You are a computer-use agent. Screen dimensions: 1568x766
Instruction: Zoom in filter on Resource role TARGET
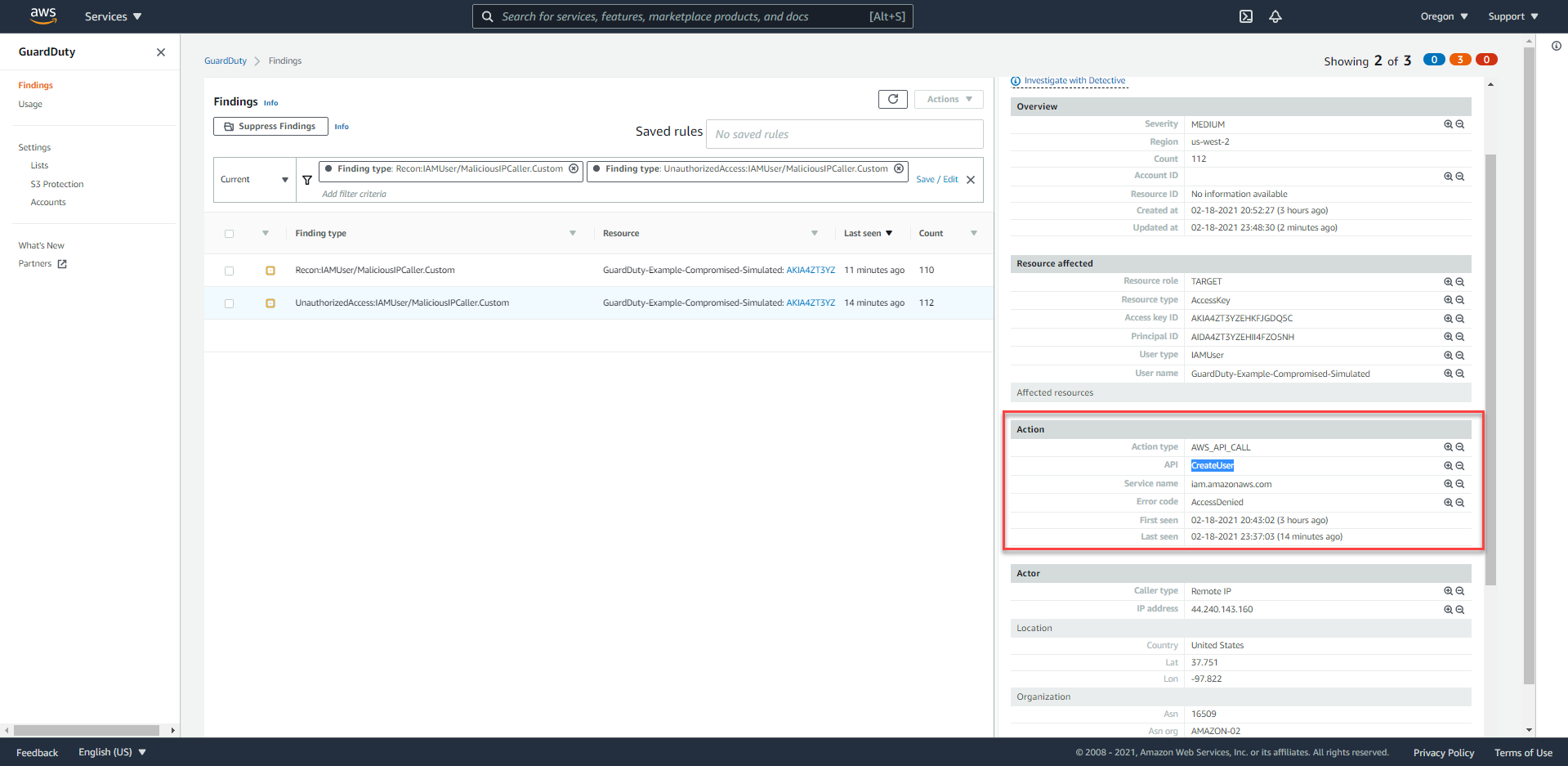1448,282
